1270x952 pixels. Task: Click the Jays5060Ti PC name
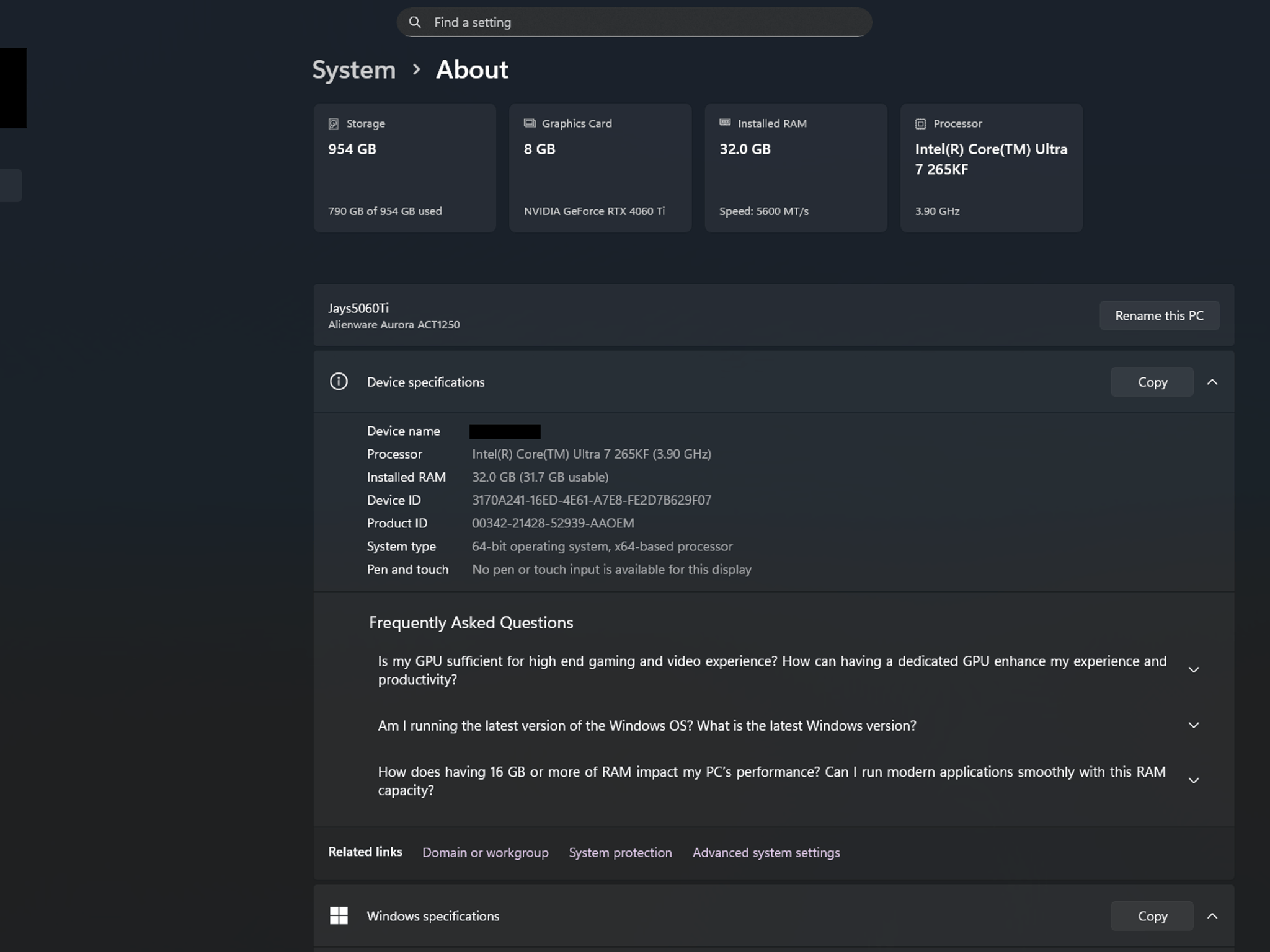(358, 308)
